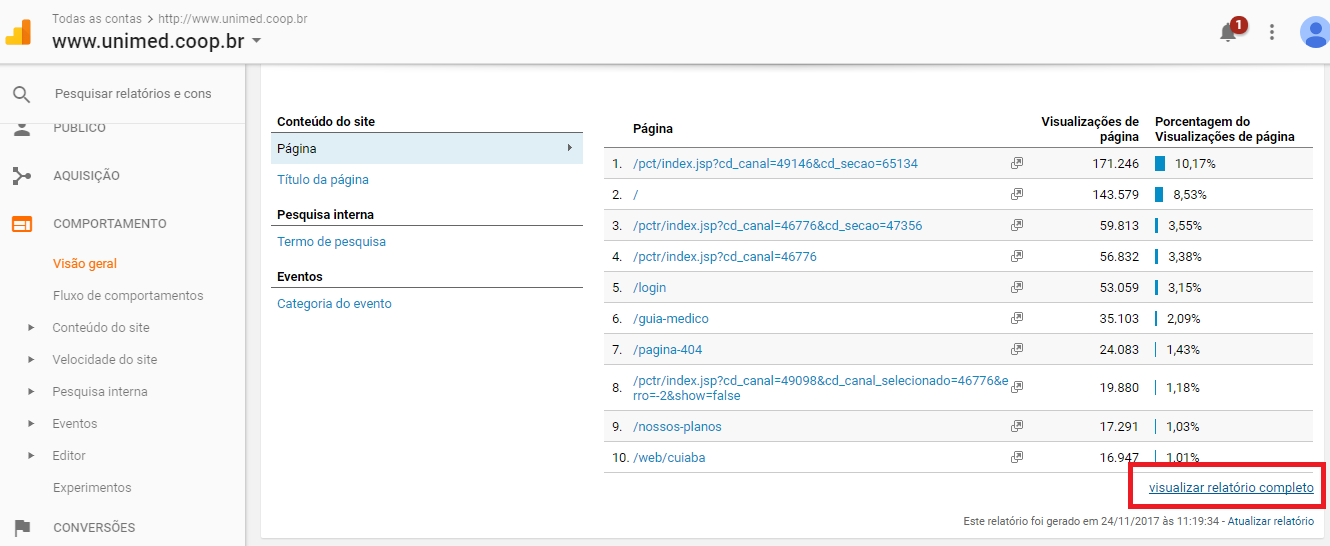Select Título da página dimension
The image size is (1330, 546).
(323, 180)
